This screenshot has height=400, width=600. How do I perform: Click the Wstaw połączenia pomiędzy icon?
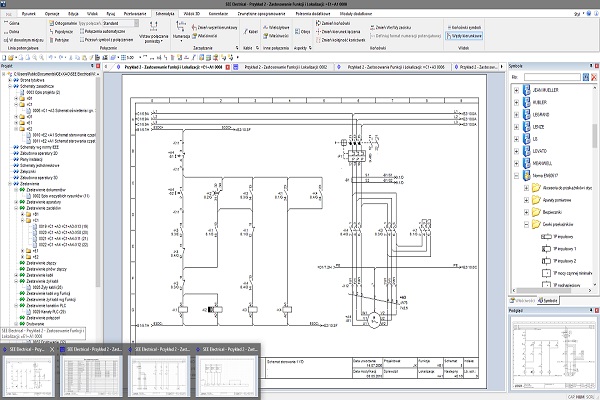coord(153,26)
